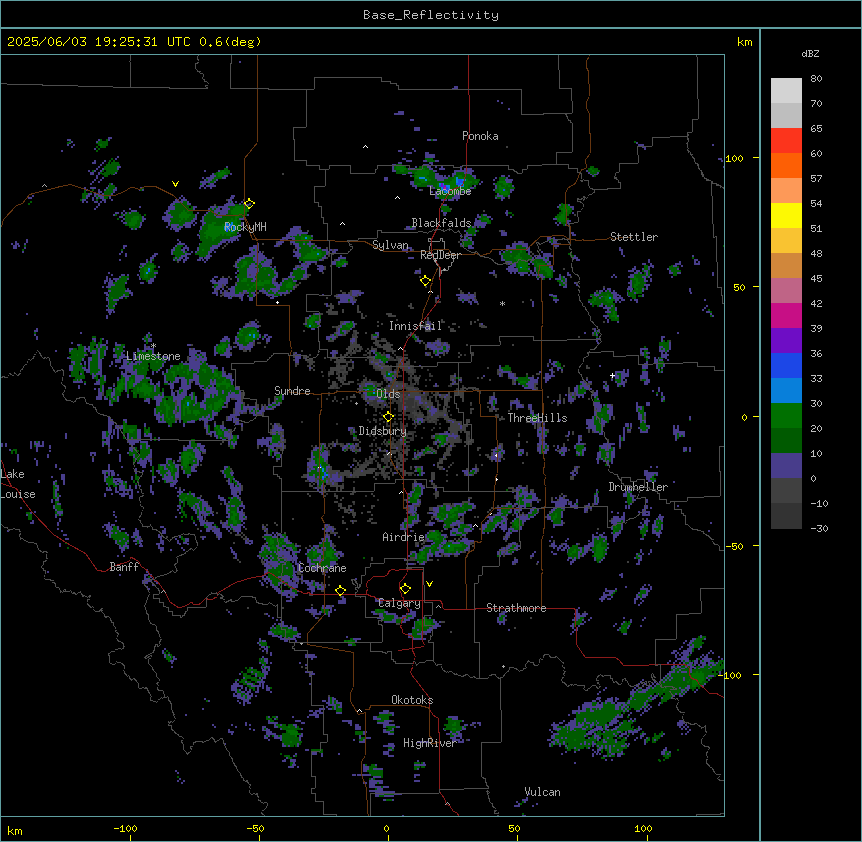
Task: Pick the magenta 42 dBZ legend band
Action: tap(786, 315)
